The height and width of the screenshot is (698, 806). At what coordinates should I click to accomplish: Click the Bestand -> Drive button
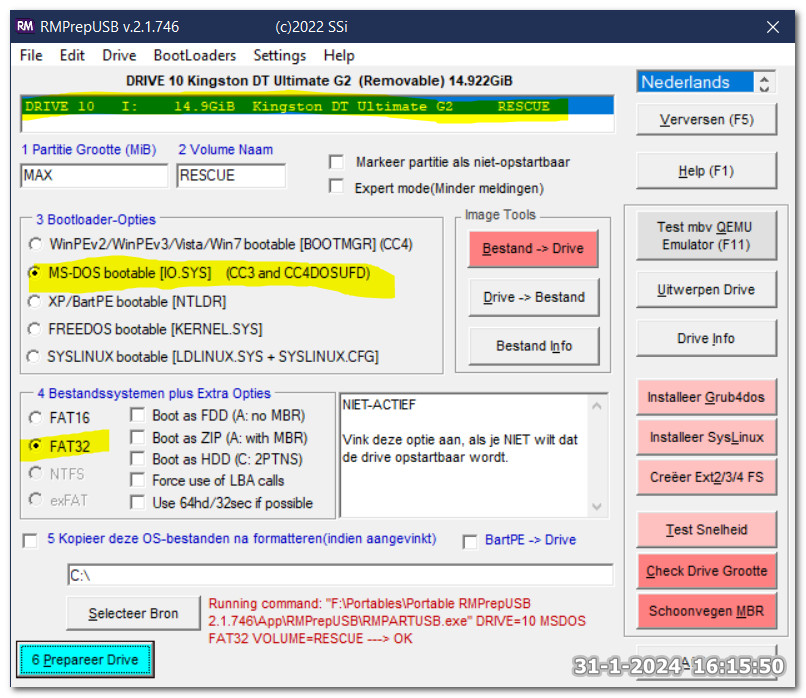533,248
